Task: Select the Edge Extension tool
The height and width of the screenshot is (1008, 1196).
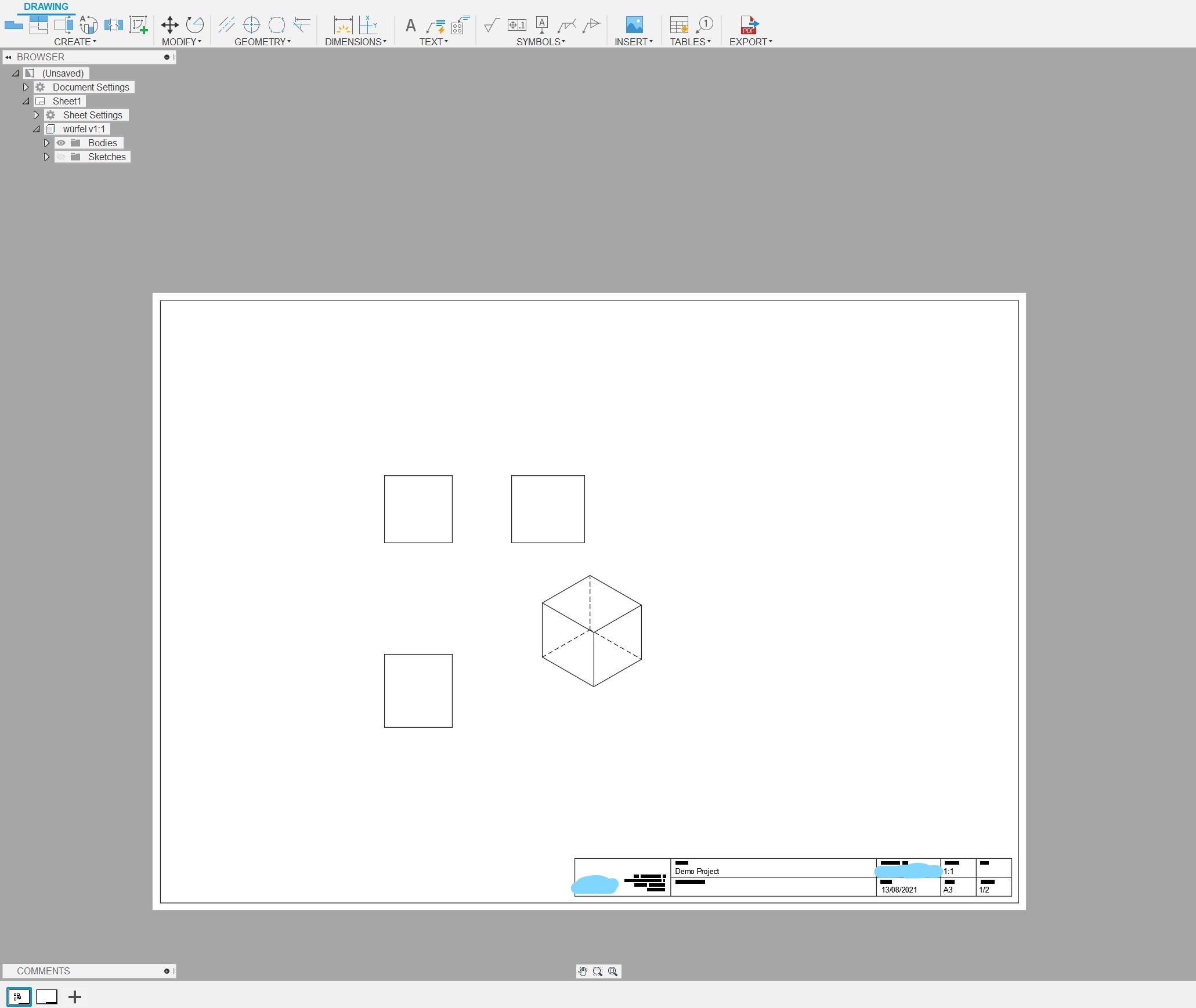Action: (x=302, y=25)
